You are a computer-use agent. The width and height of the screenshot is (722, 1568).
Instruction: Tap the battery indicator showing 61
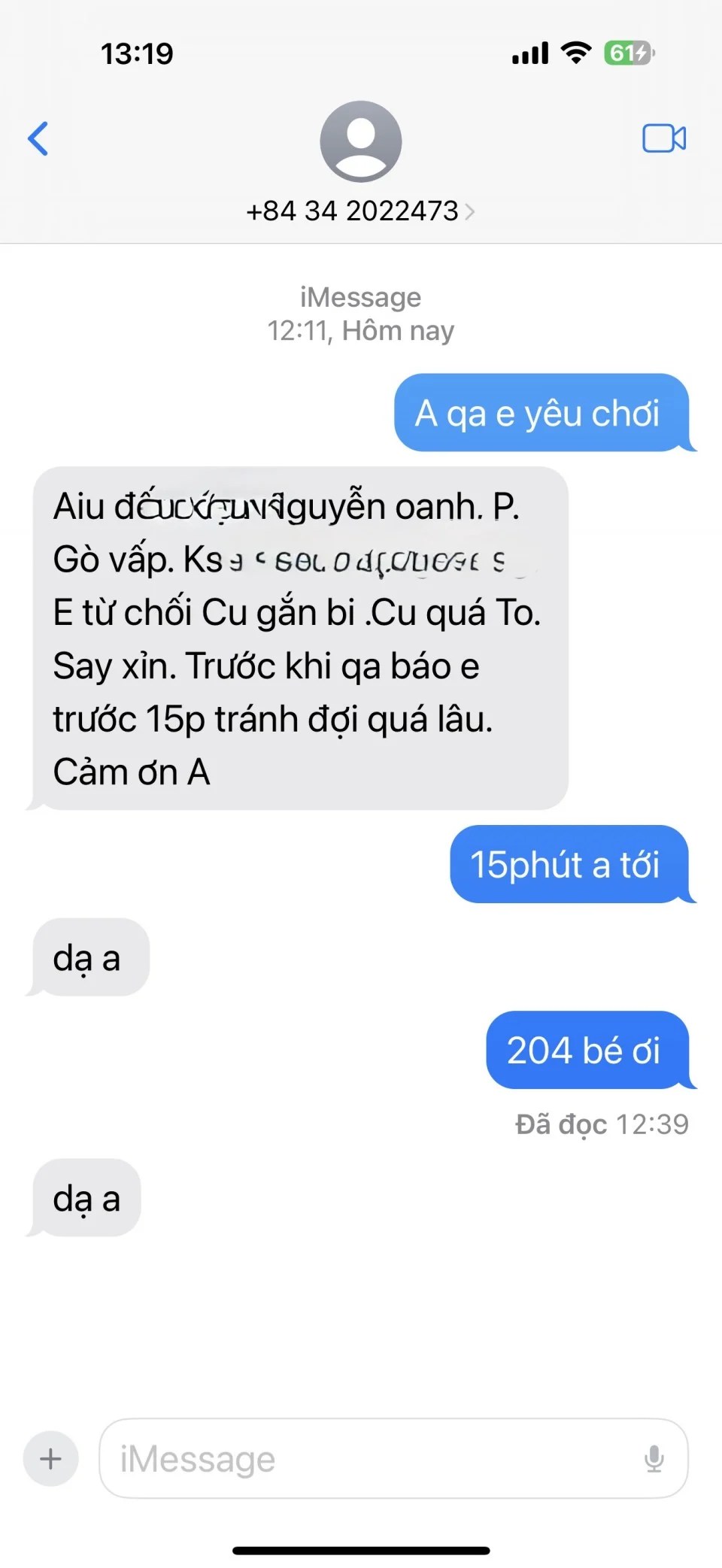[629, 53]
